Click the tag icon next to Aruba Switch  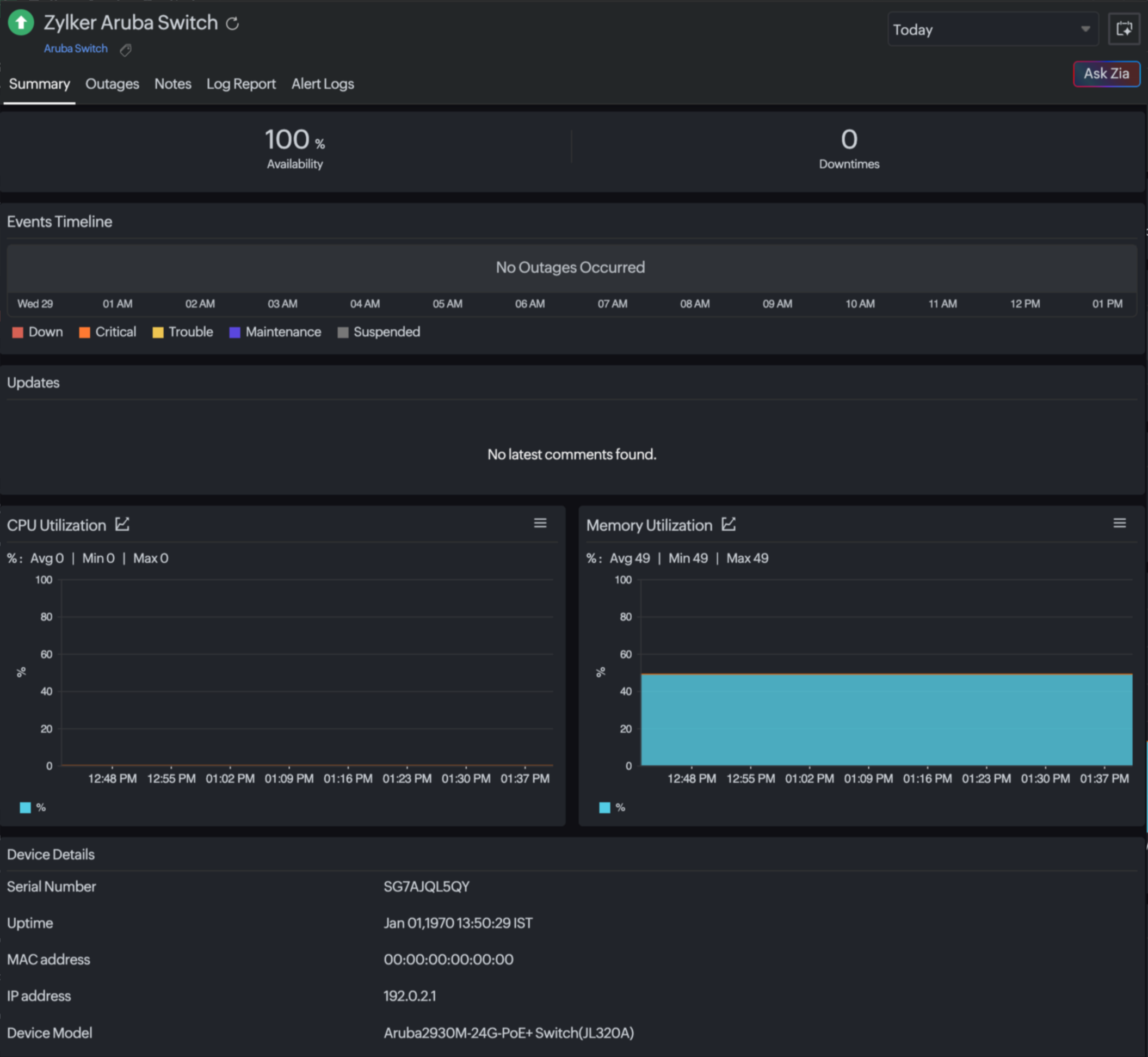tap(126, 50)
